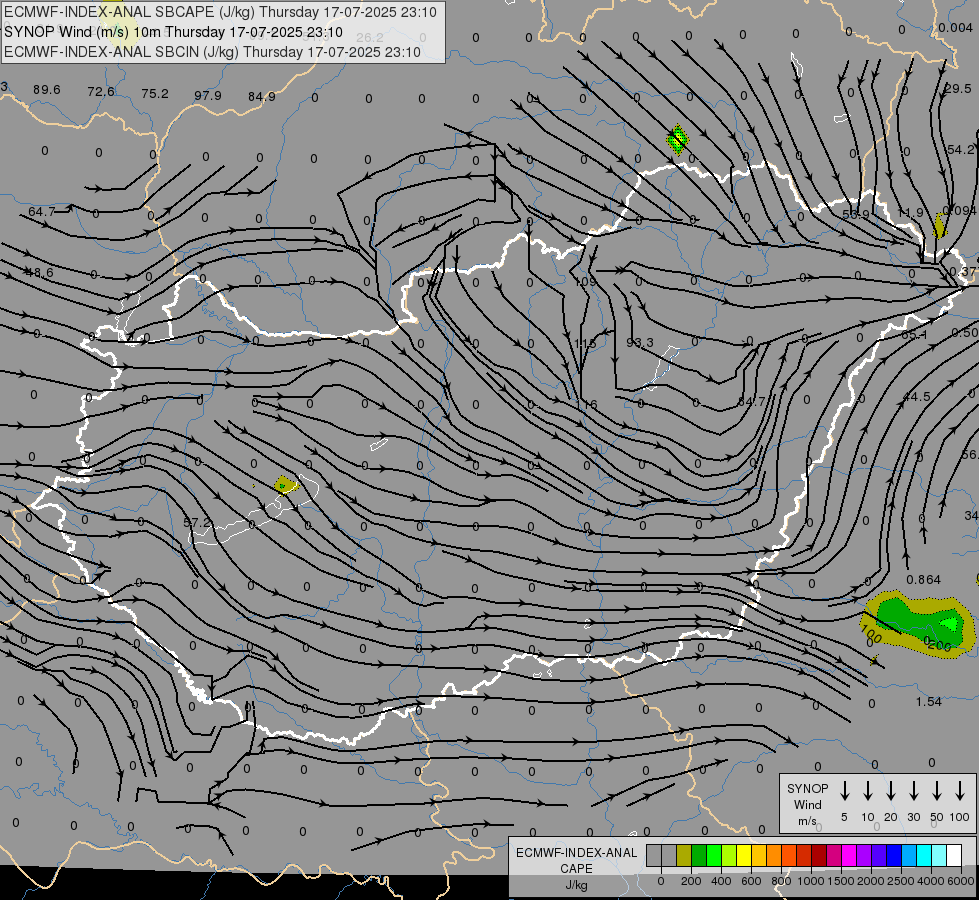
Task: Click the 5 m/s wind arrow in legend
Action: pos(844,791)
